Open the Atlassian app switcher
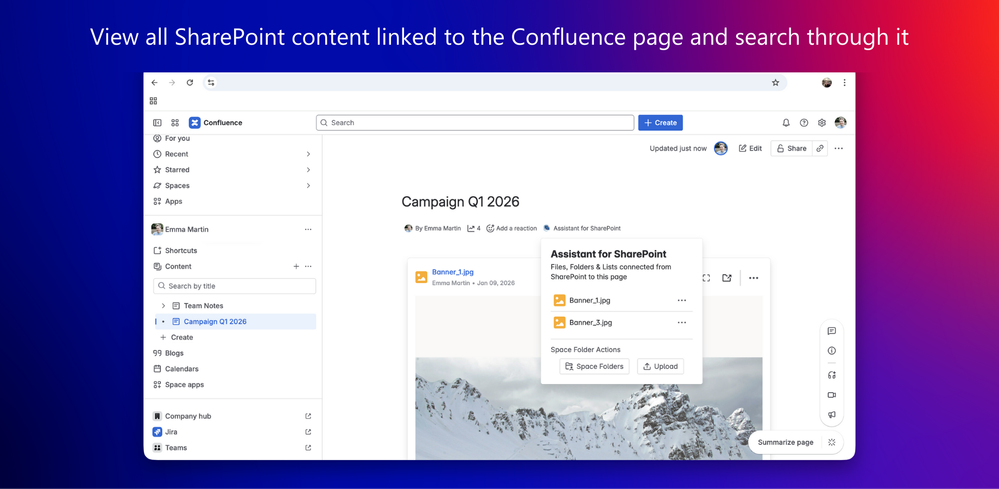This screenshot has width=999, height=489. [x=175, y=123]
